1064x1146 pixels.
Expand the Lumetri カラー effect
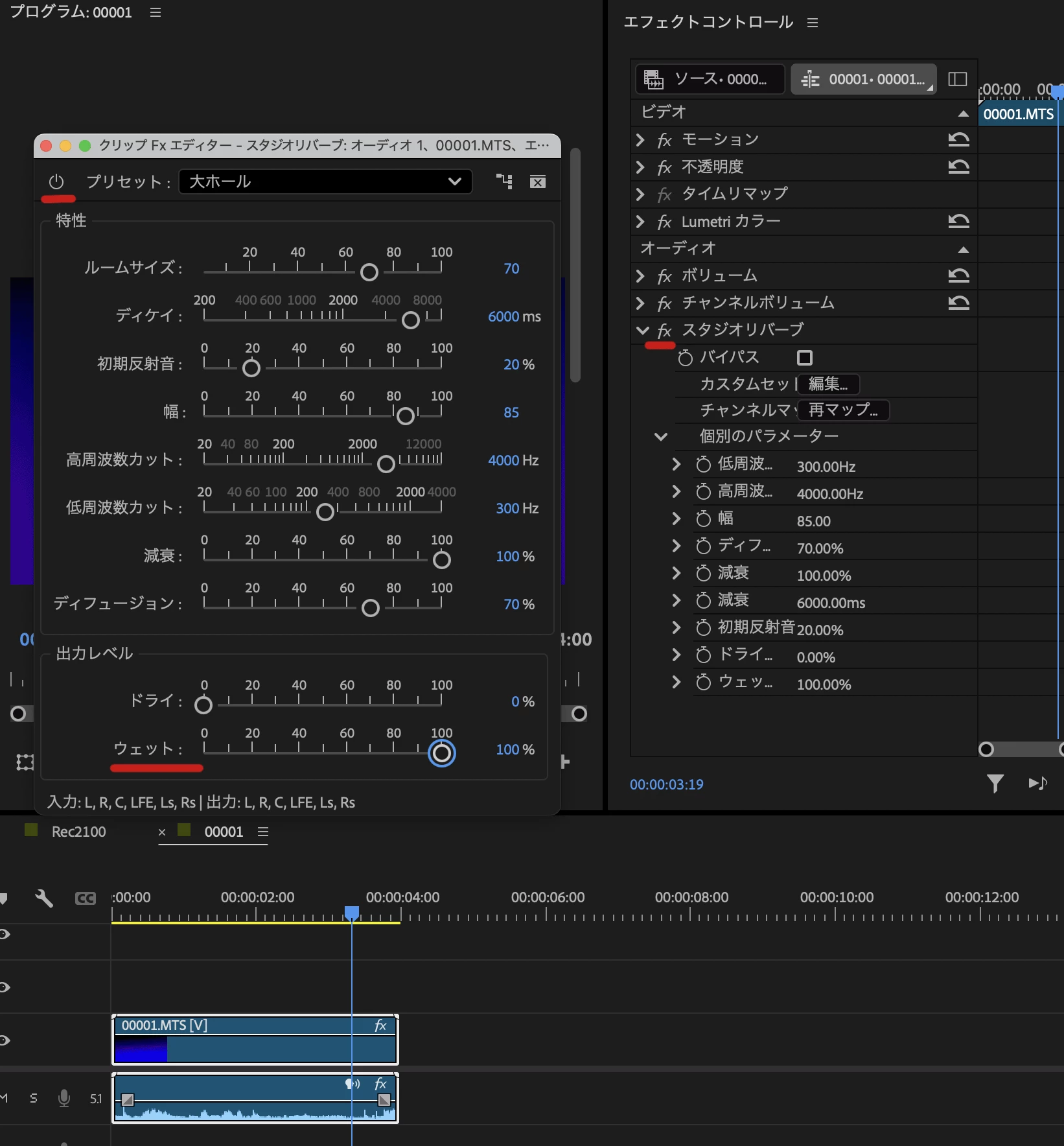click(x=641, y=222)
